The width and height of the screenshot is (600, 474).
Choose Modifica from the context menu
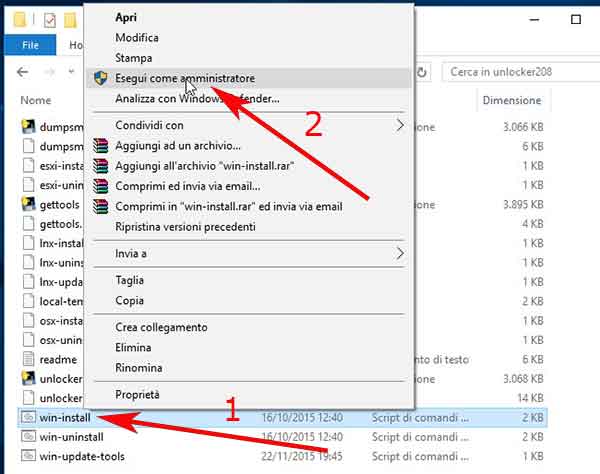coord(137,37)
